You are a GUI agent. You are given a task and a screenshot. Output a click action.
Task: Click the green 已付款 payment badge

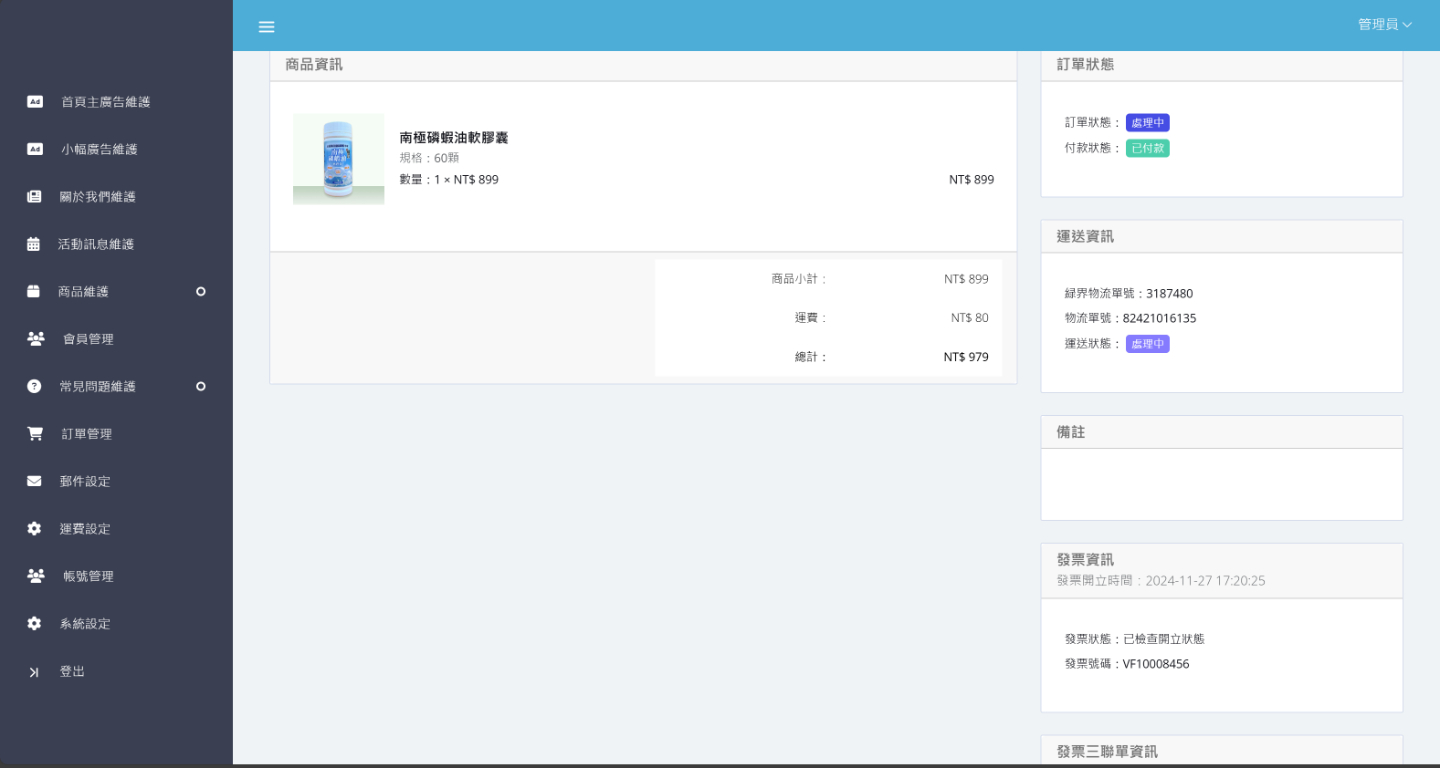click(1147, 148)
